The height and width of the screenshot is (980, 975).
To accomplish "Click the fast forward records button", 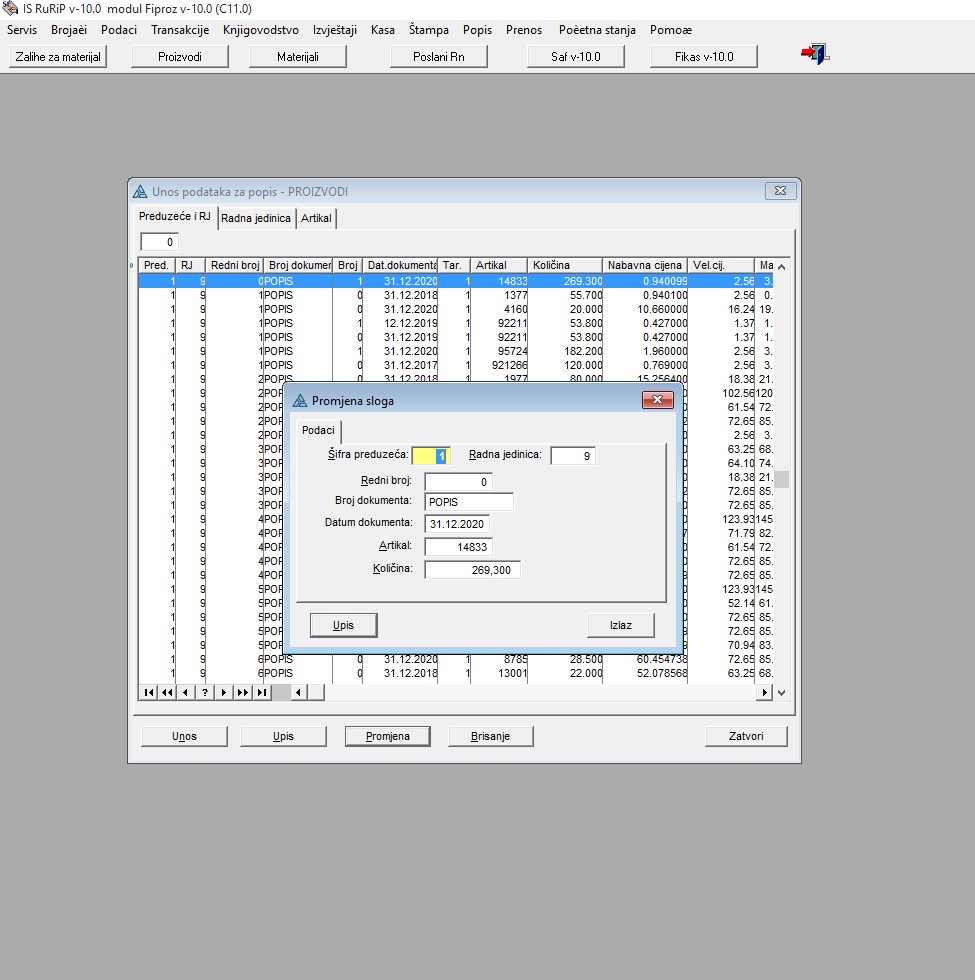I will coord(242,692).
